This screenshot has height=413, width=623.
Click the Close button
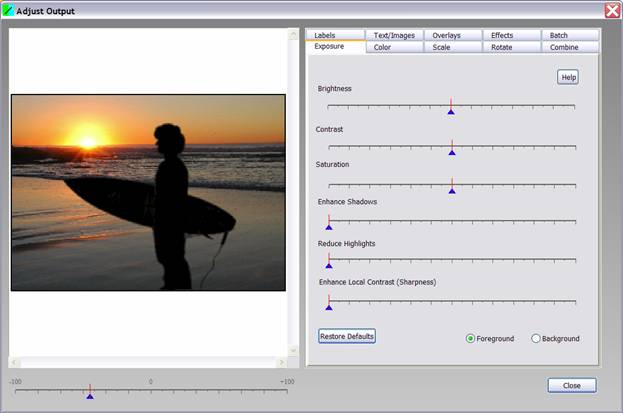click(572, 385)
